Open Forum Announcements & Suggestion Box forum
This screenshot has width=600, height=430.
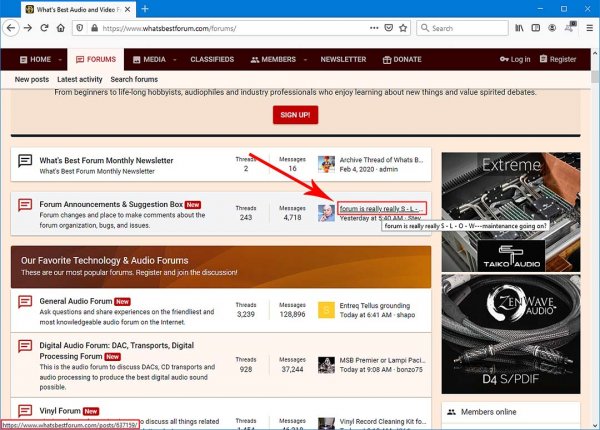(x=111, y=204)
